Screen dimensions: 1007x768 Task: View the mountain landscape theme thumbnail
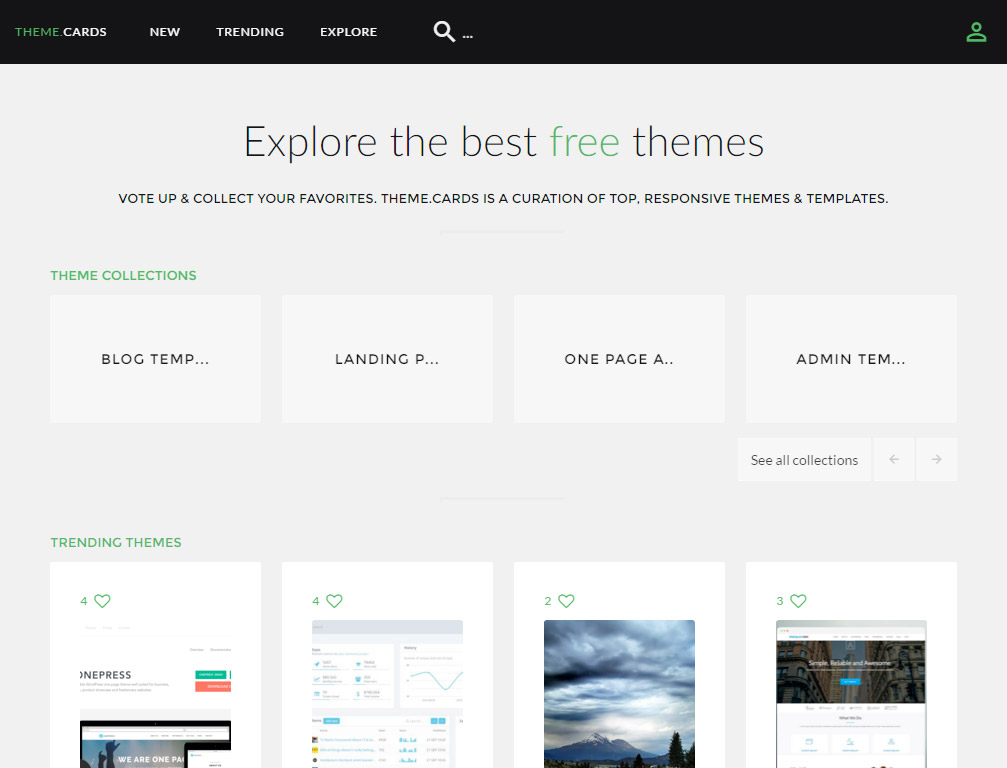tap(619, 694)
